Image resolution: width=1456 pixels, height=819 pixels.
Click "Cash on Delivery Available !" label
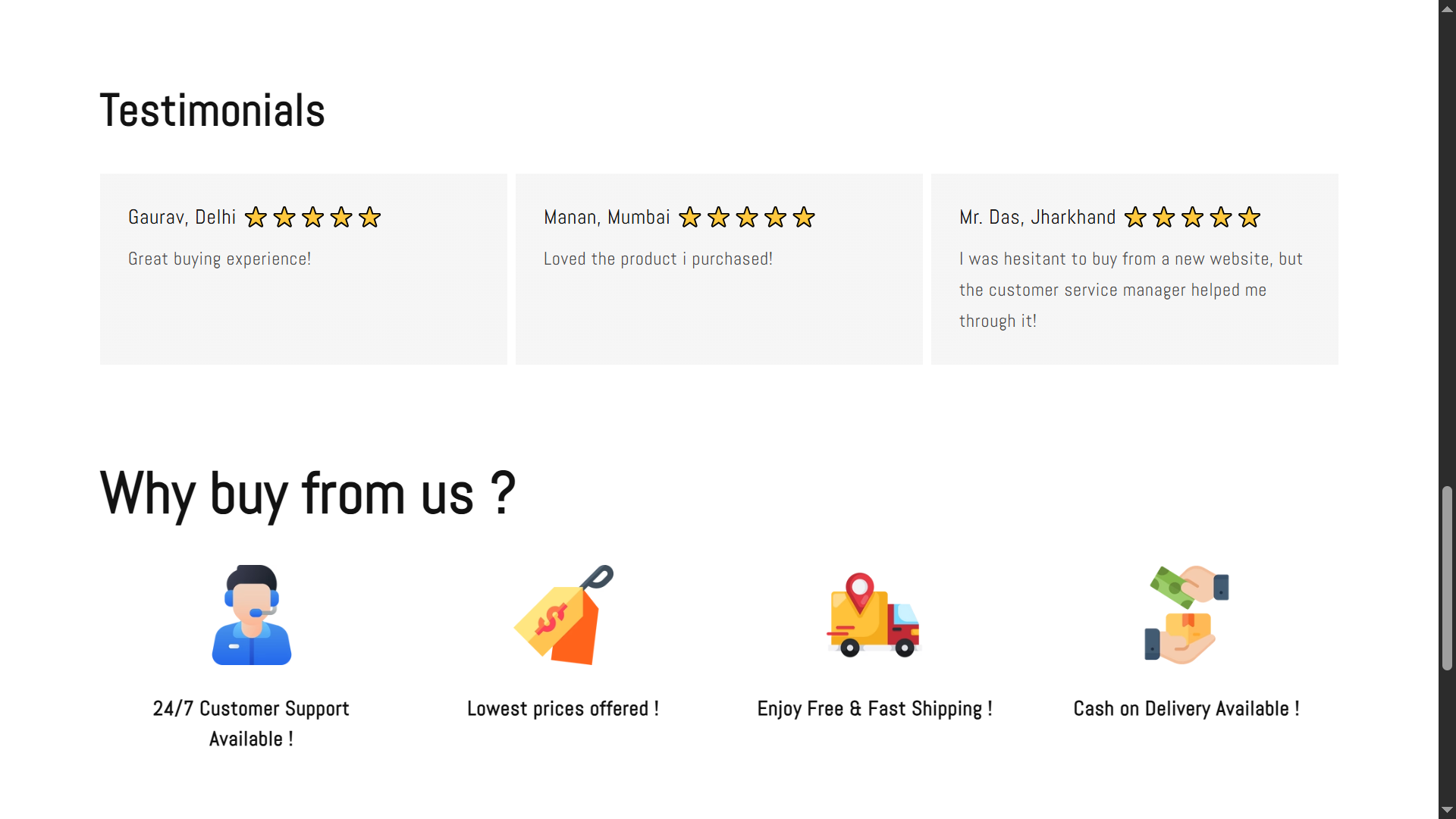click(x=1186, y=709)
